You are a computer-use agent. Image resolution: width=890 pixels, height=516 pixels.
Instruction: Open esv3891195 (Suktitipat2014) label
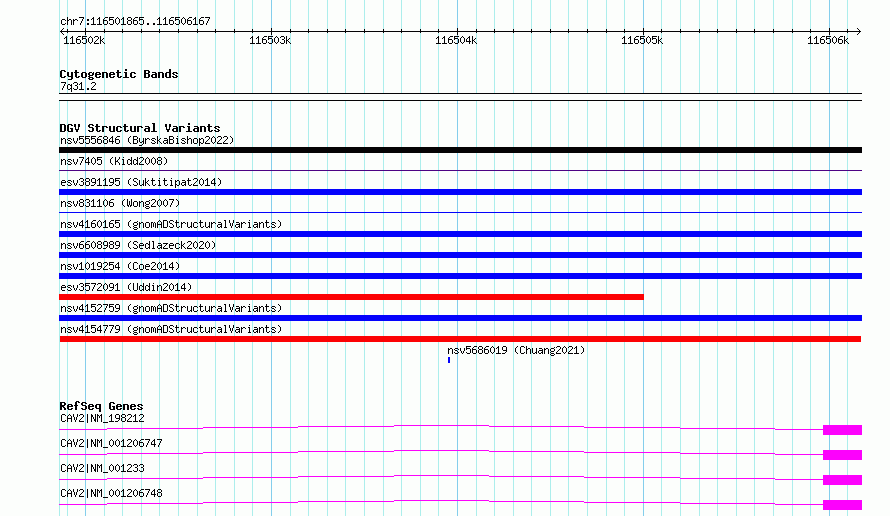coord(141,182)
